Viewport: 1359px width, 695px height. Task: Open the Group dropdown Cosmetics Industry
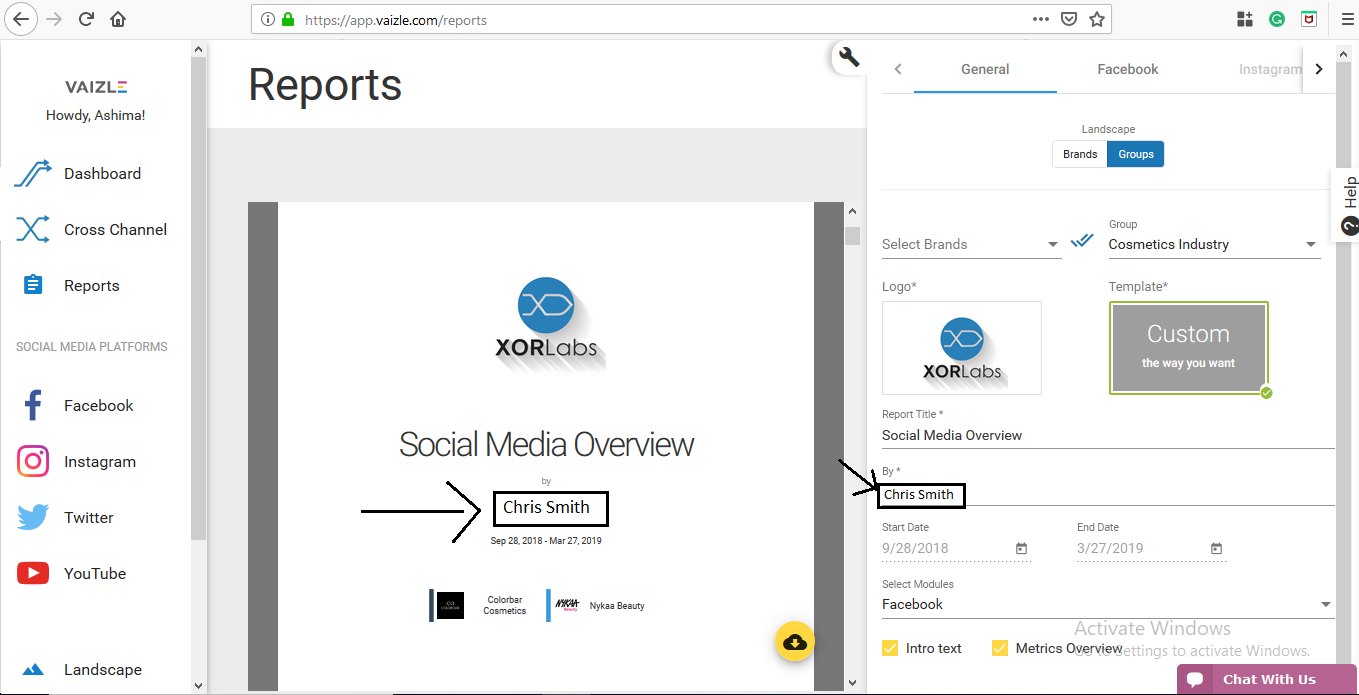[x=1214, y=244]
